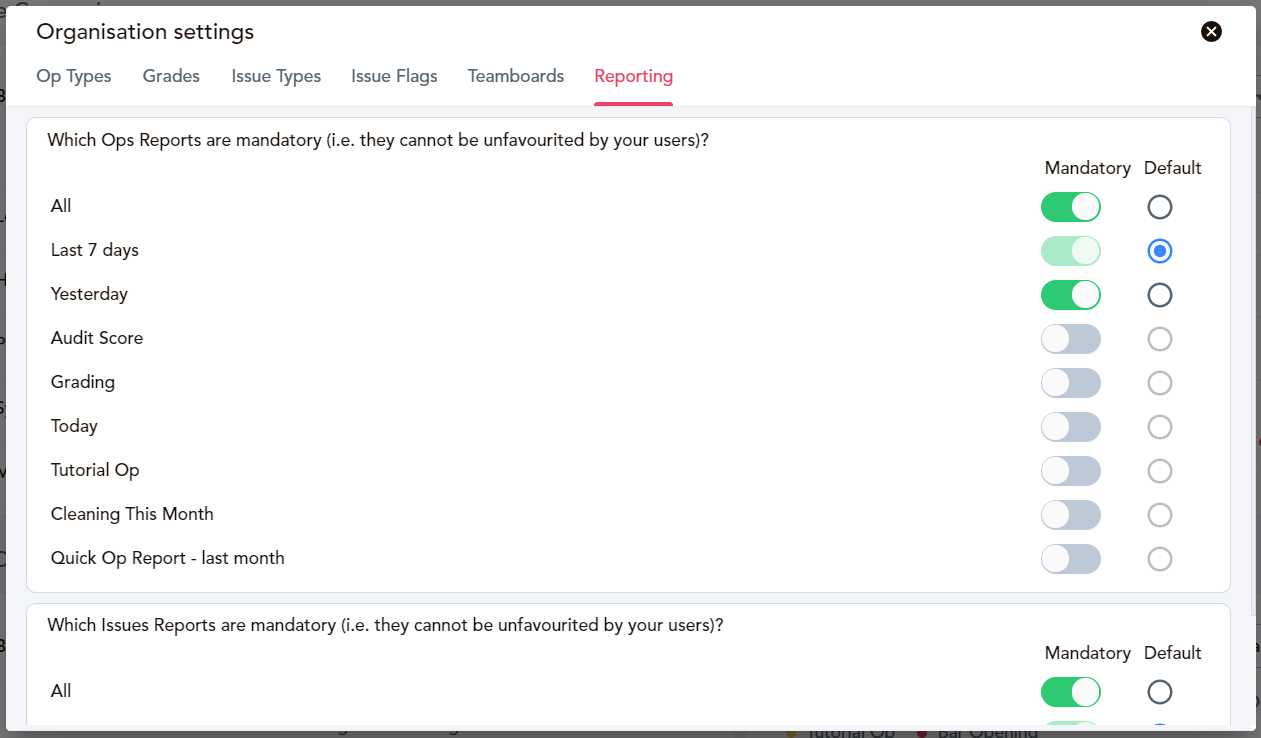Toggle Mandatory for Issues Reports 'All'

point(1070,692)
